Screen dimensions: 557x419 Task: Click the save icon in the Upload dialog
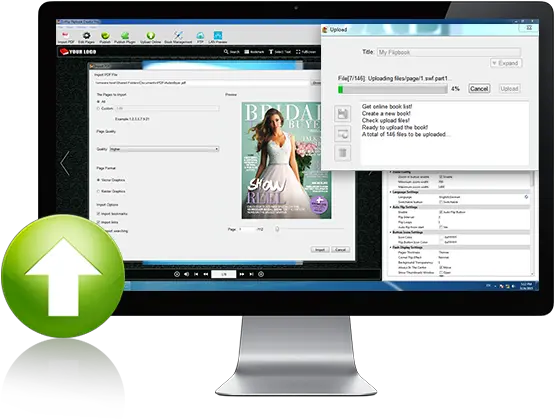coord(342,114)
